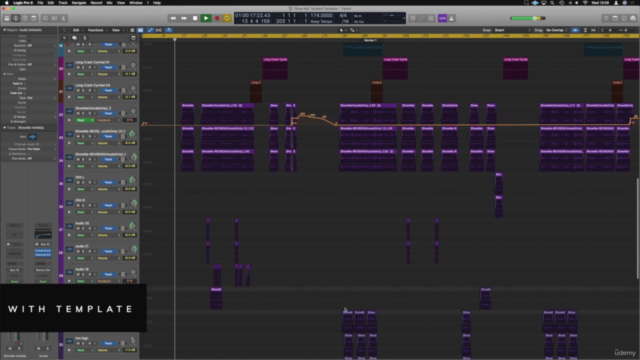Open the Apple menu
Screen dimensions: 640x360
pos(7,3)
